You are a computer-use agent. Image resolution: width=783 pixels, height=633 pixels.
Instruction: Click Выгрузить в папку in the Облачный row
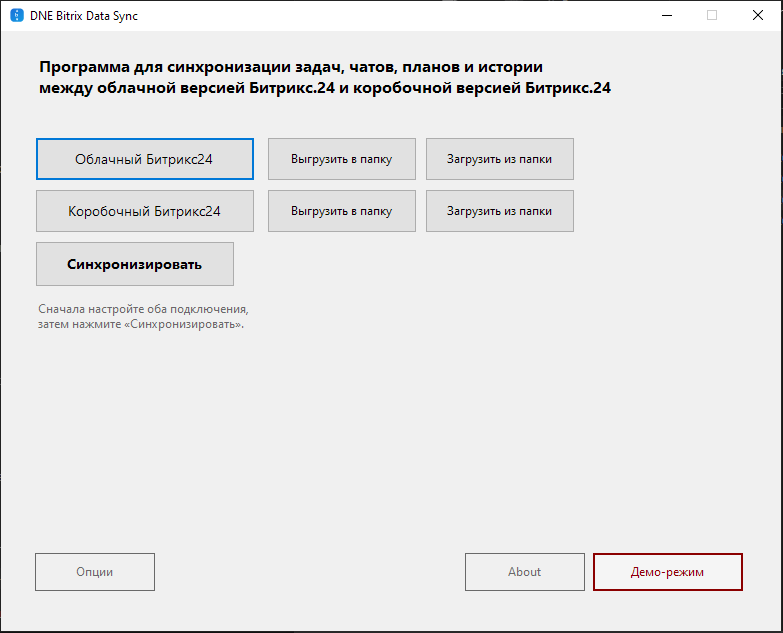[342, 159]
